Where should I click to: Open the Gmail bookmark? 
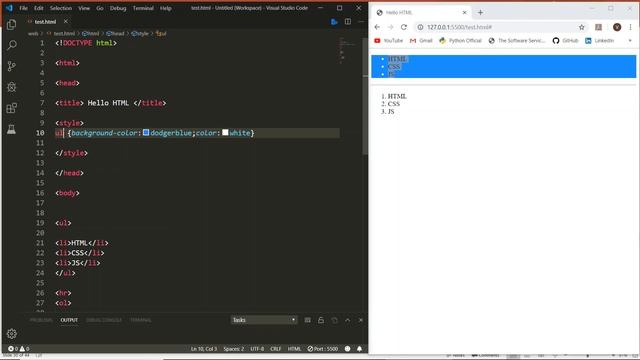pos(421,40)
